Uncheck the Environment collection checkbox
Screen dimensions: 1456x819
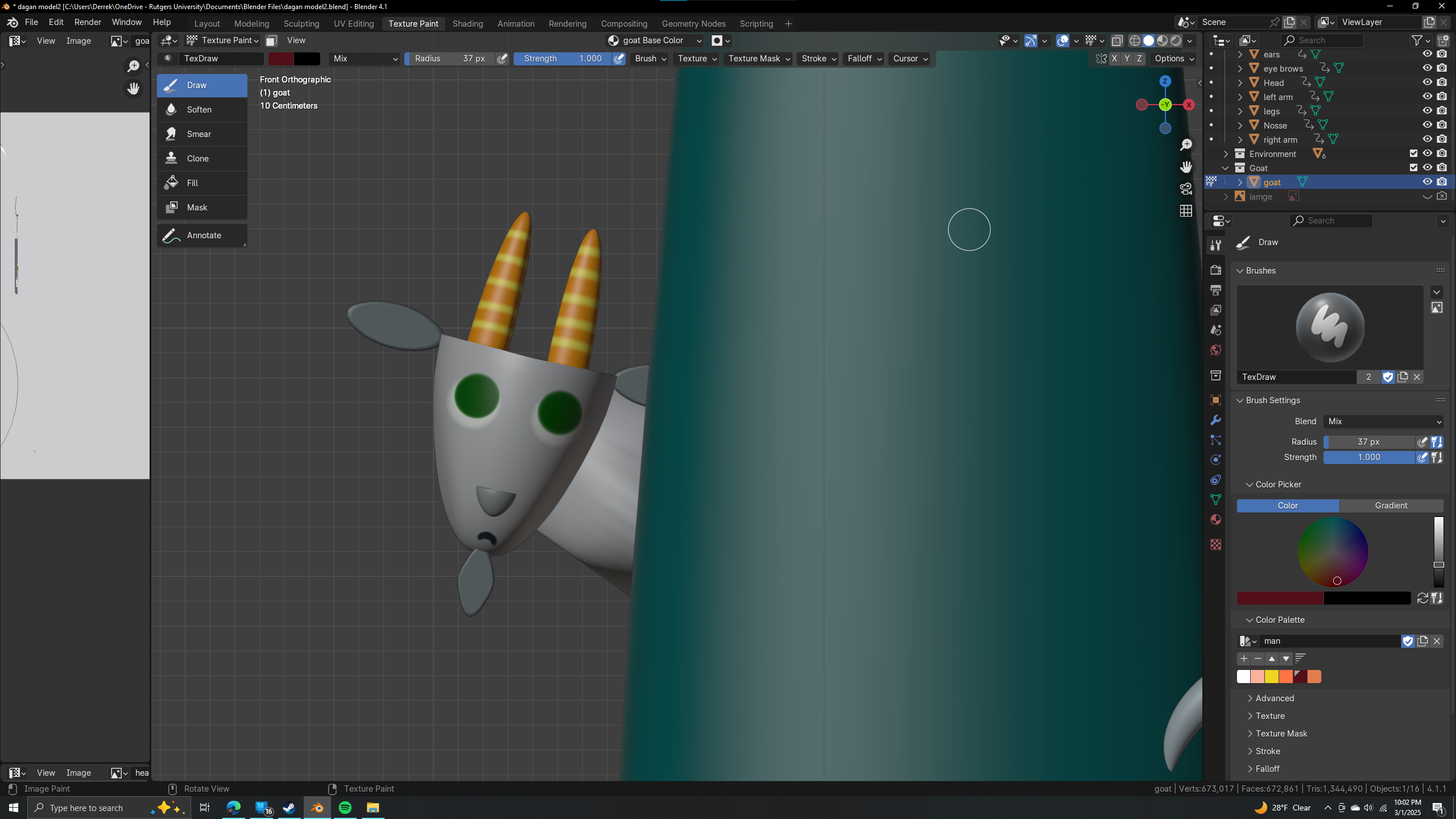pos(1412,154)
